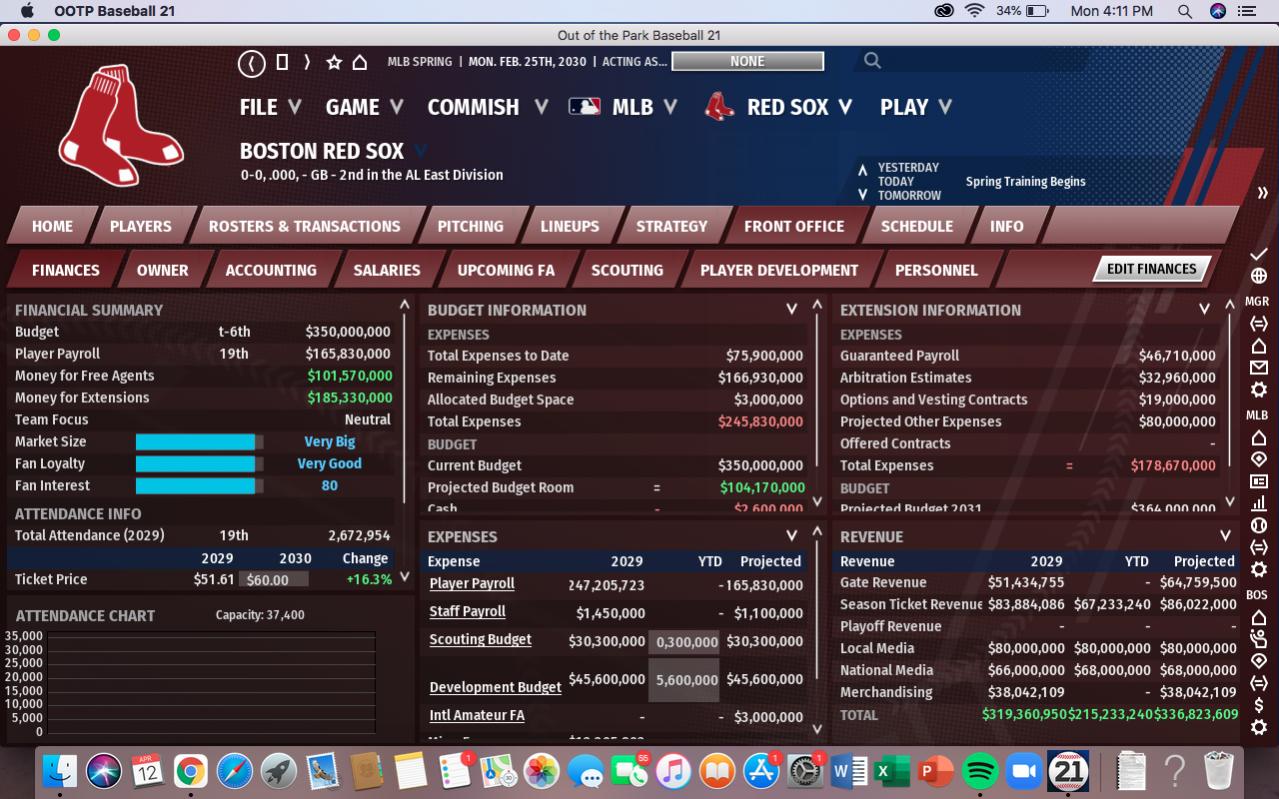
Task: Open the UPCOMING FA sub-tab
Action: pos(506,270)
